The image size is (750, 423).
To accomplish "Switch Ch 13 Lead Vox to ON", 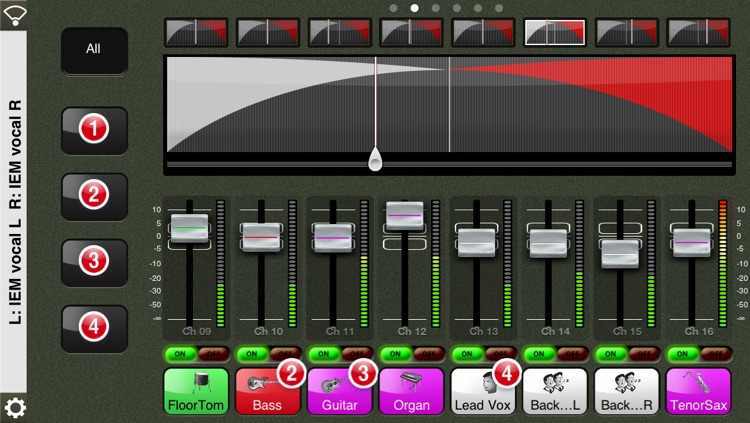I will pyautogui.click(x=467, y=354).
